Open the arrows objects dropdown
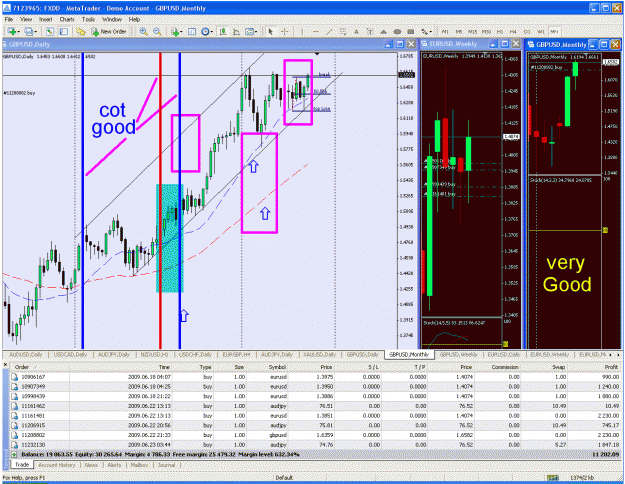The height and width of the screenshot is (484, 625). pos(426,31)
